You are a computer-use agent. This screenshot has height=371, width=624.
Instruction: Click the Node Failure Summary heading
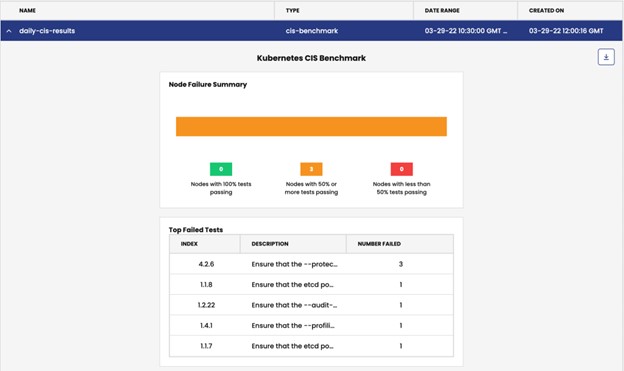[208, 84]
